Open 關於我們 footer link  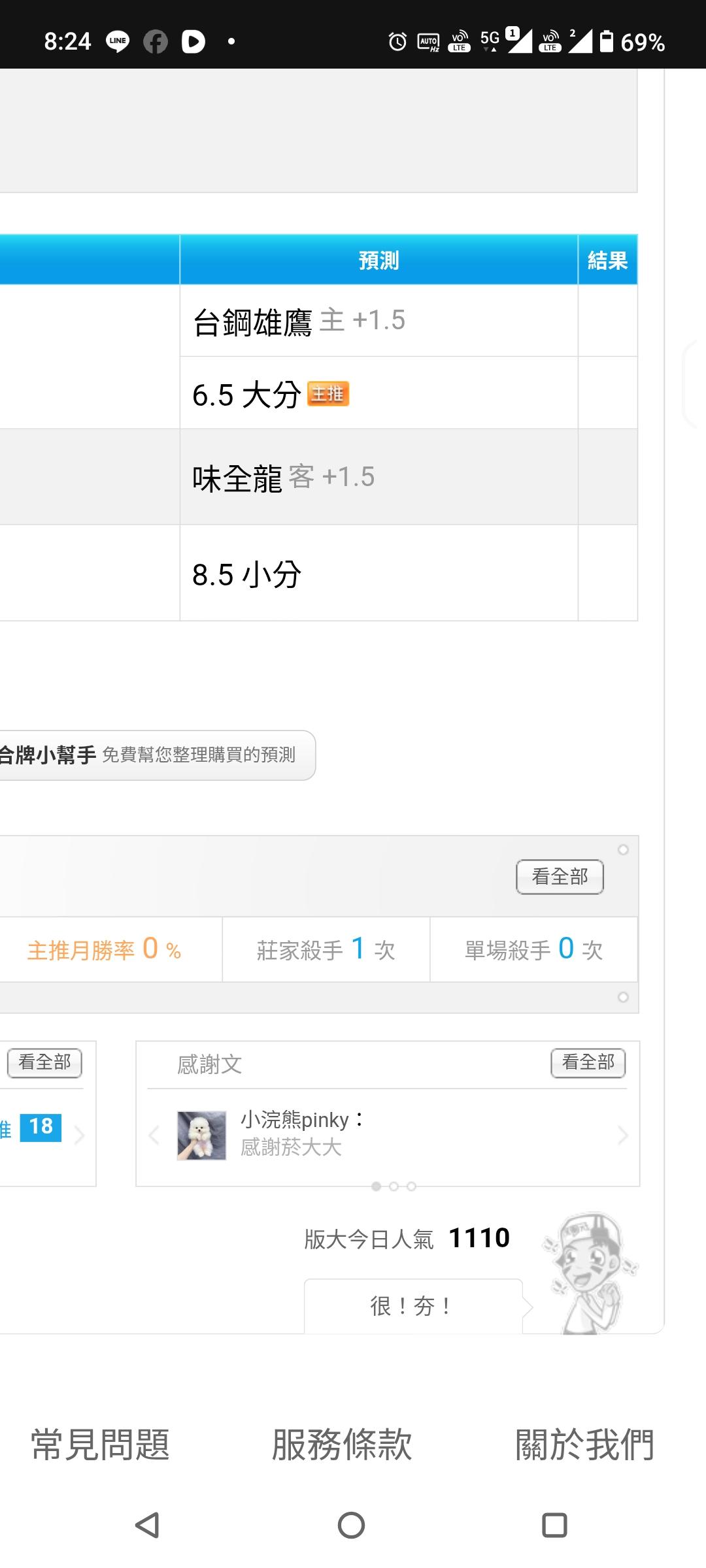tap(584, 1445)
